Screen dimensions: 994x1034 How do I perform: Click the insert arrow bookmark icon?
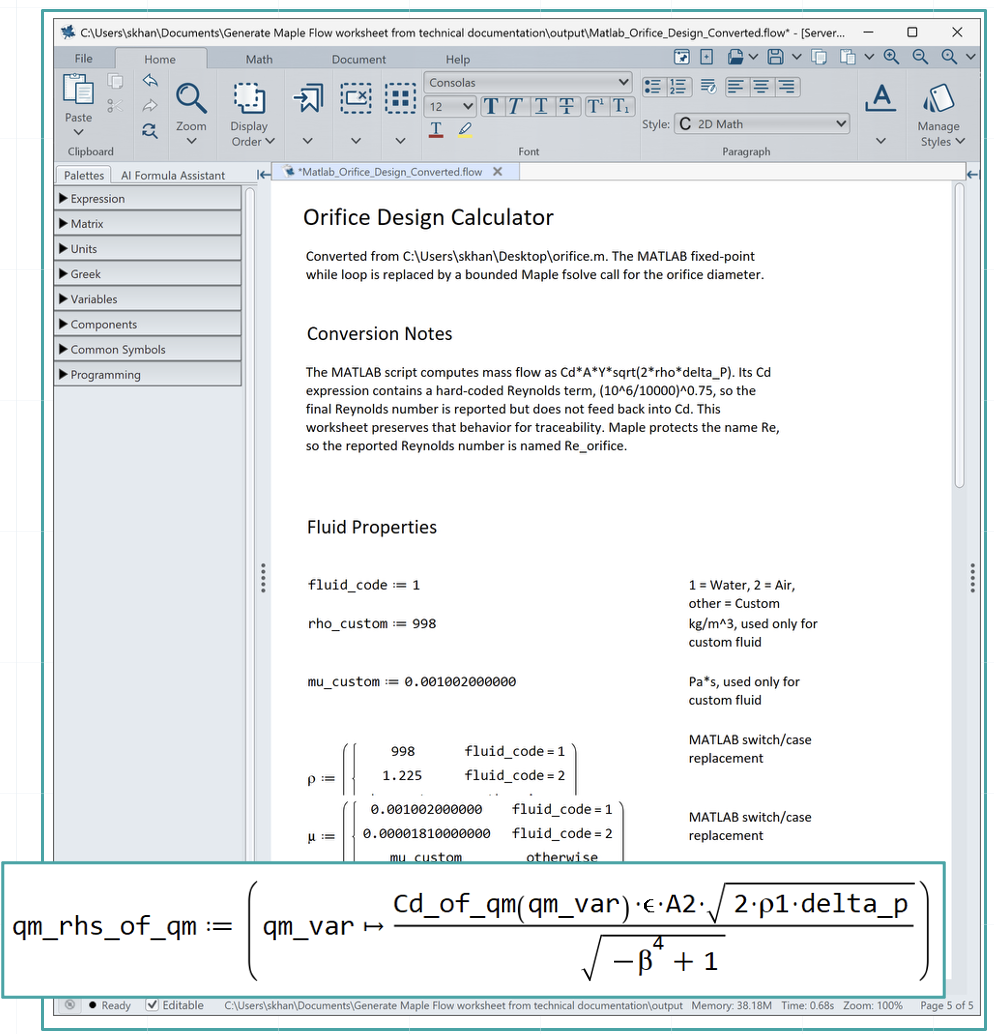[308, 99]
